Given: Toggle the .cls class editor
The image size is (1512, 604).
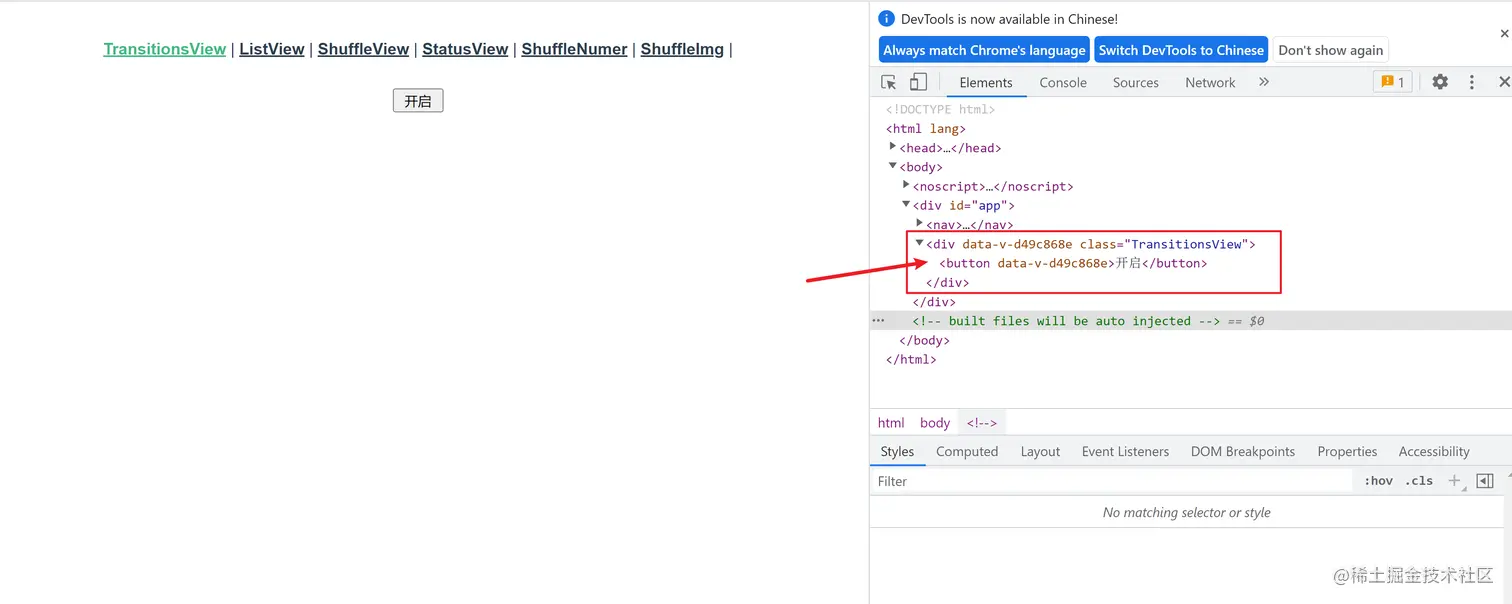Looking at the screenshot, I should (x=1419, y=481).
